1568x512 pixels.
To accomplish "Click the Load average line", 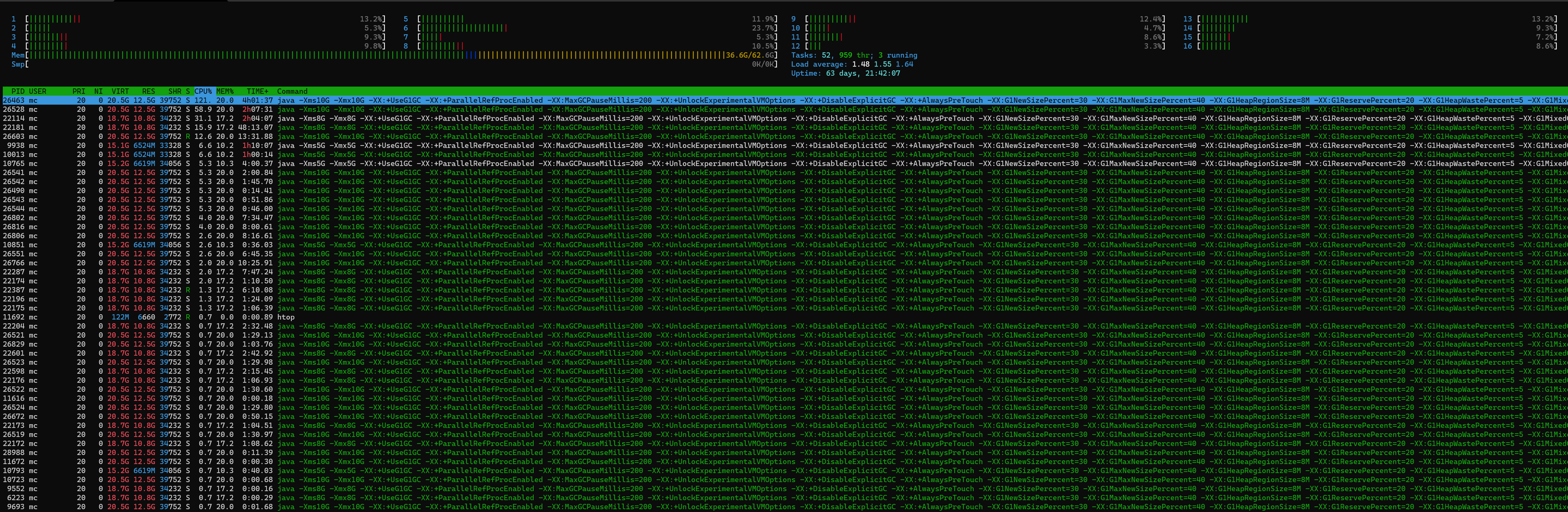I will [852, 64].
